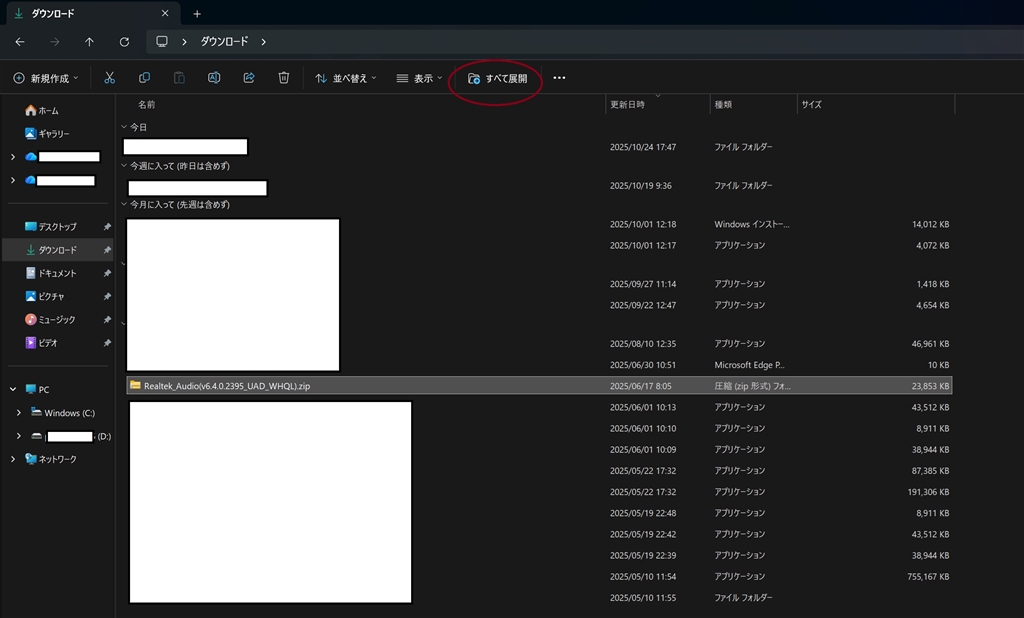Open ピクチャ quick access folder
Screen dimensions: 1024x618
[x=44, y=296]
